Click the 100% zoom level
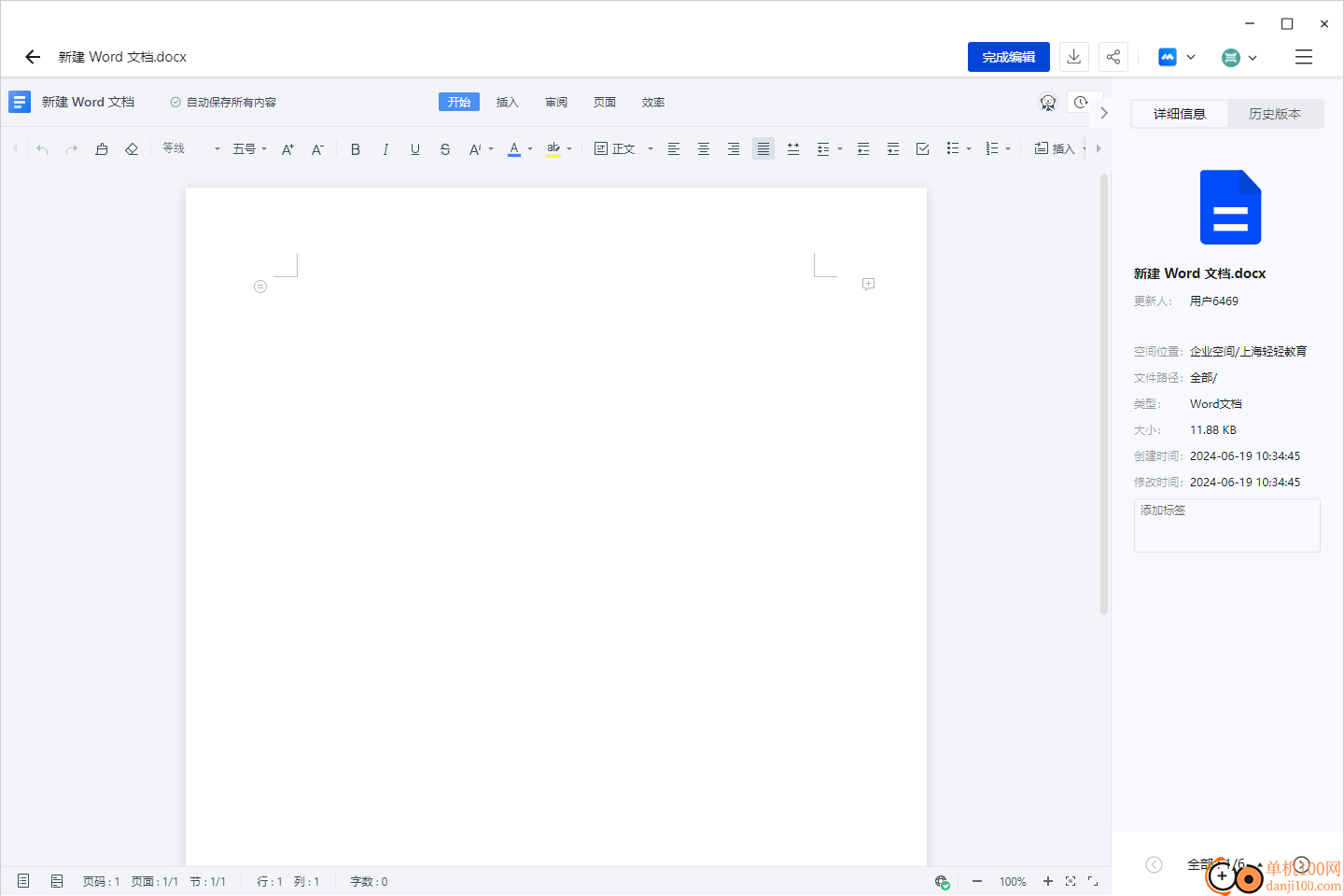This screenshot has height=896, width=1344. coord(1013,882)
